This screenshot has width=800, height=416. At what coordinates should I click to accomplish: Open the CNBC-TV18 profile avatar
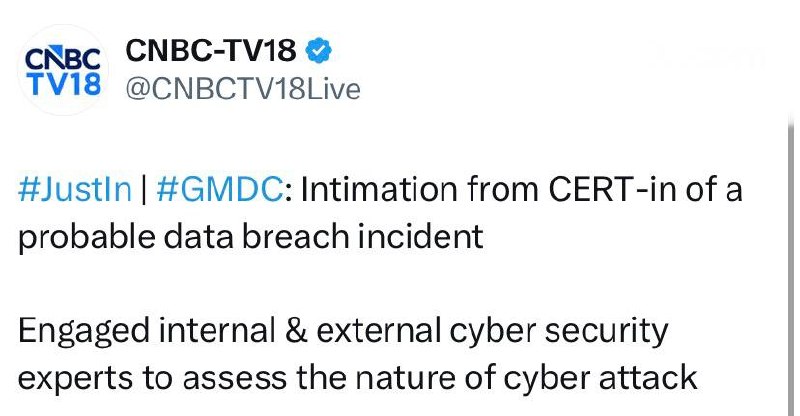tap(63, 70)
